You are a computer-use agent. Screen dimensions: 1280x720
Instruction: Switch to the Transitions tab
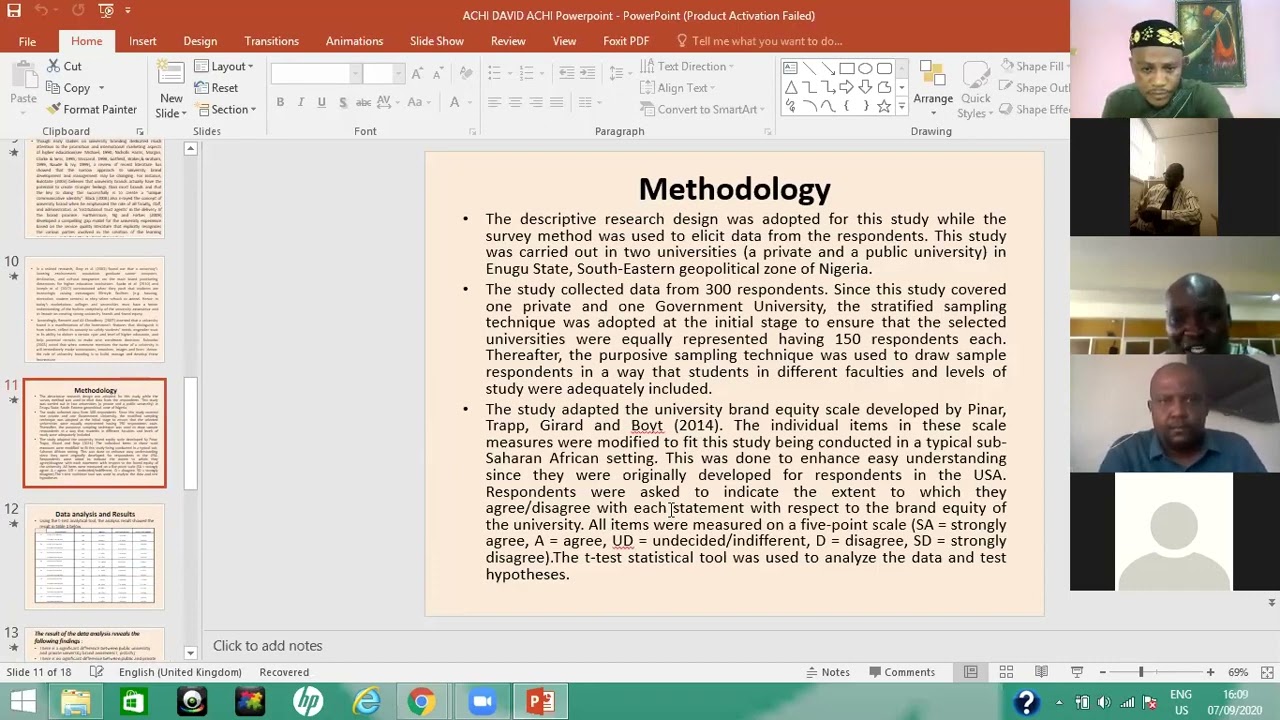[x=271, y=41]
